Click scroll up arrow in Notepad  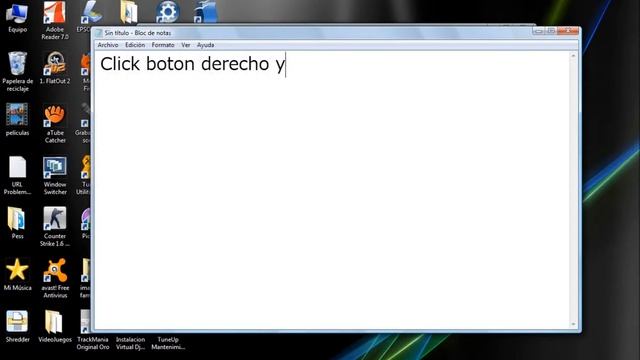pyautogui.click(x=573, y=56)
